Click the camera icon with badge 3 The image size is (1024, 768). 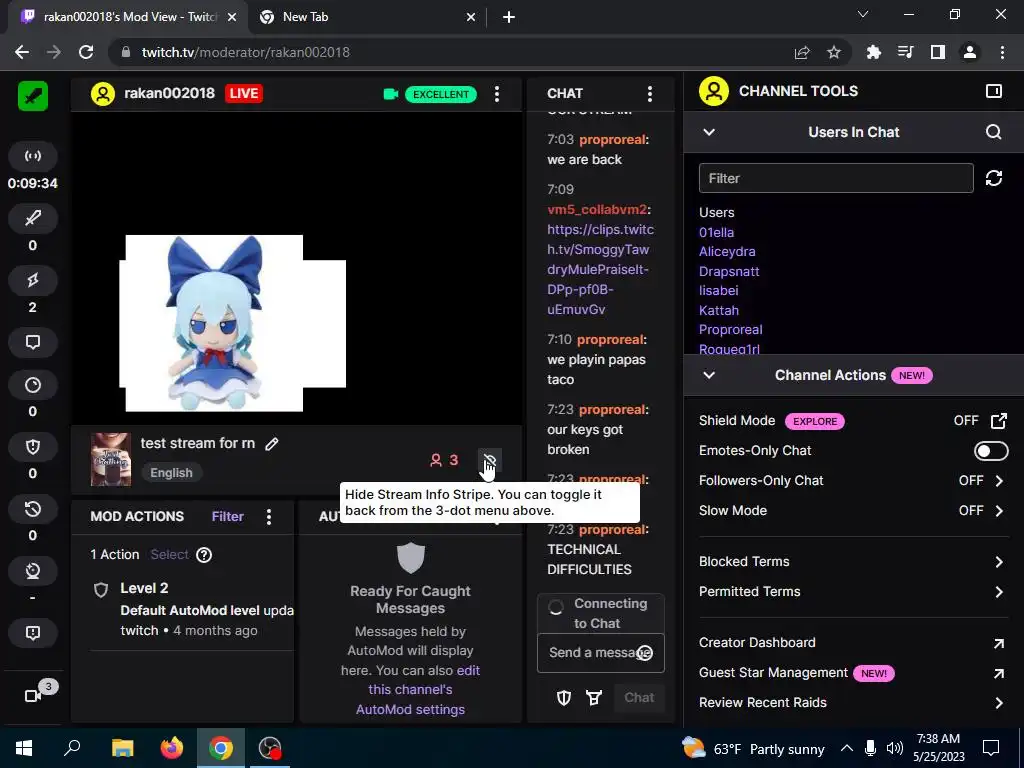tap(33, 696)
